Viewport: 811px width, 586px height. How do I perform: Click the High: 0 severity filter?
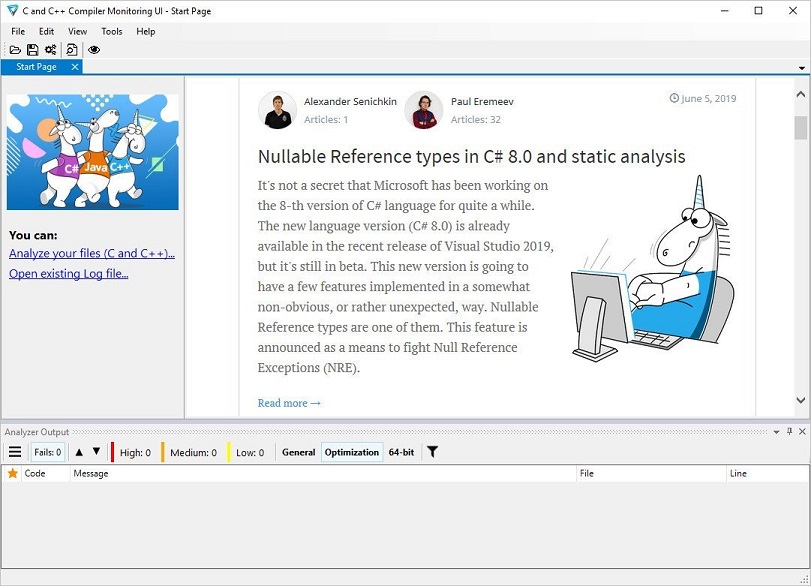pyautogui.click(x=134, y=452)
